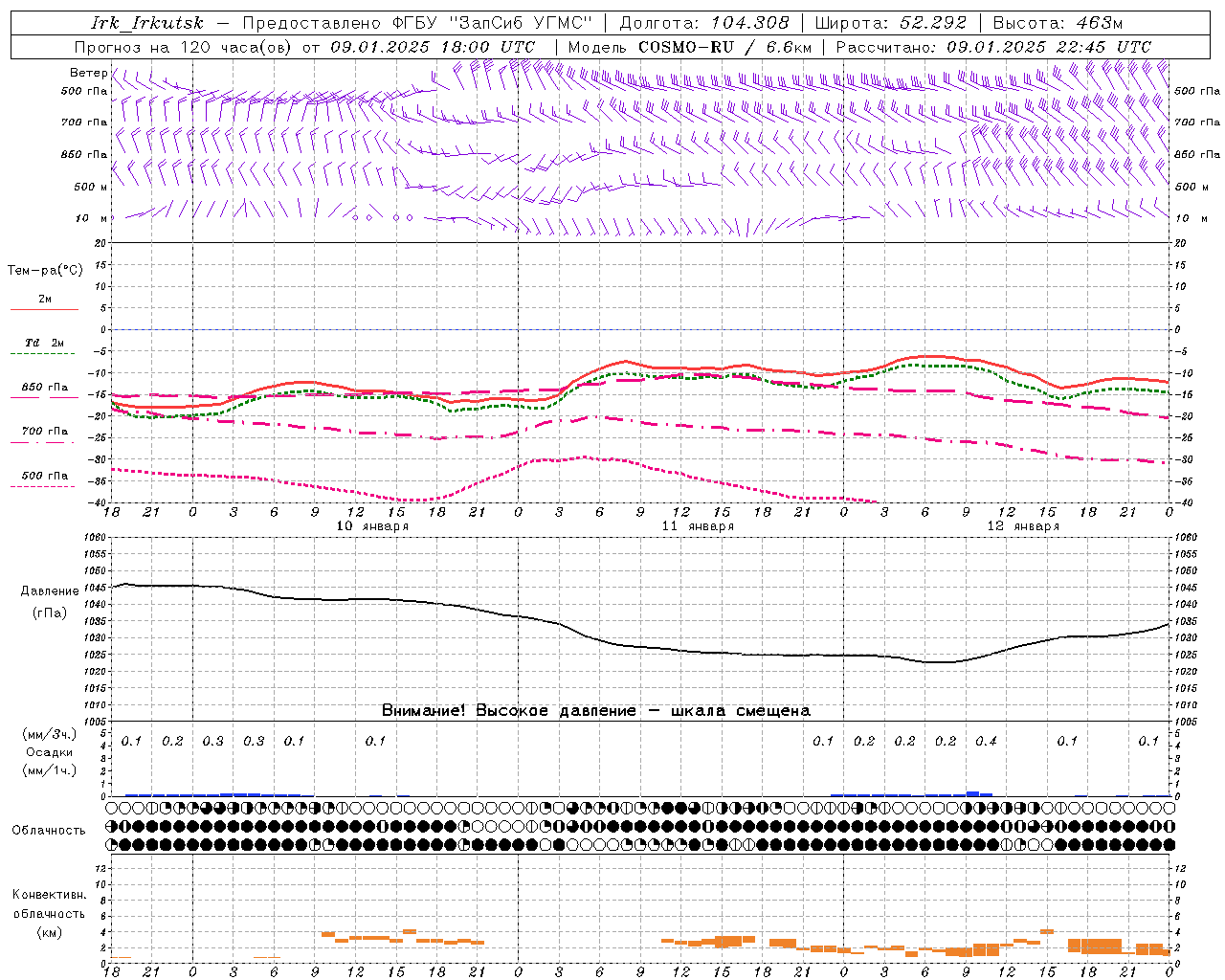Click the Осадки precipitation label
The image size is (1225, 980).
(x=49, y=752)
